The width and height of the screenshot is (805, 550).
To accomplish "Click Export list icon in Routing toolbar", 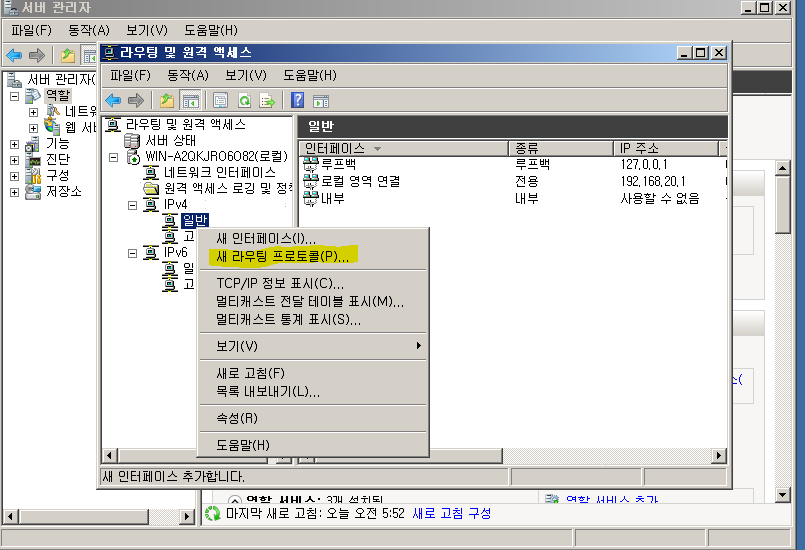I will tap(267, 100).
